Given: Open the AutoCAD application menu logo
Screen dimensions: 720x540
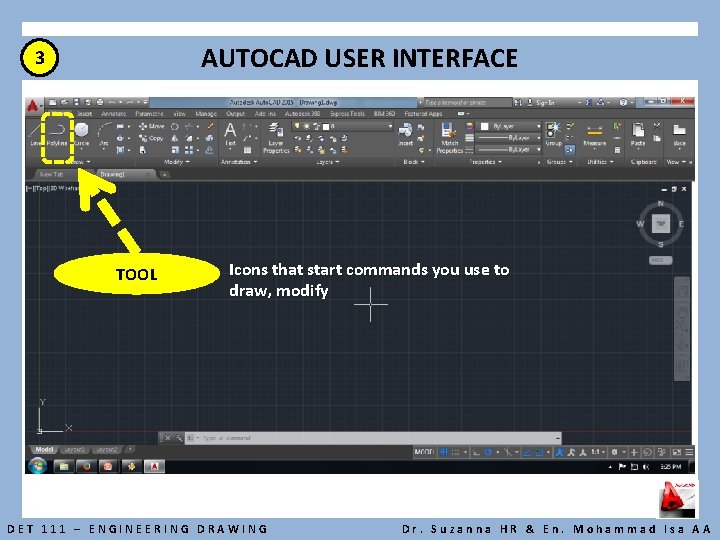Looking at the screenshot, I should tap(33, 106).
